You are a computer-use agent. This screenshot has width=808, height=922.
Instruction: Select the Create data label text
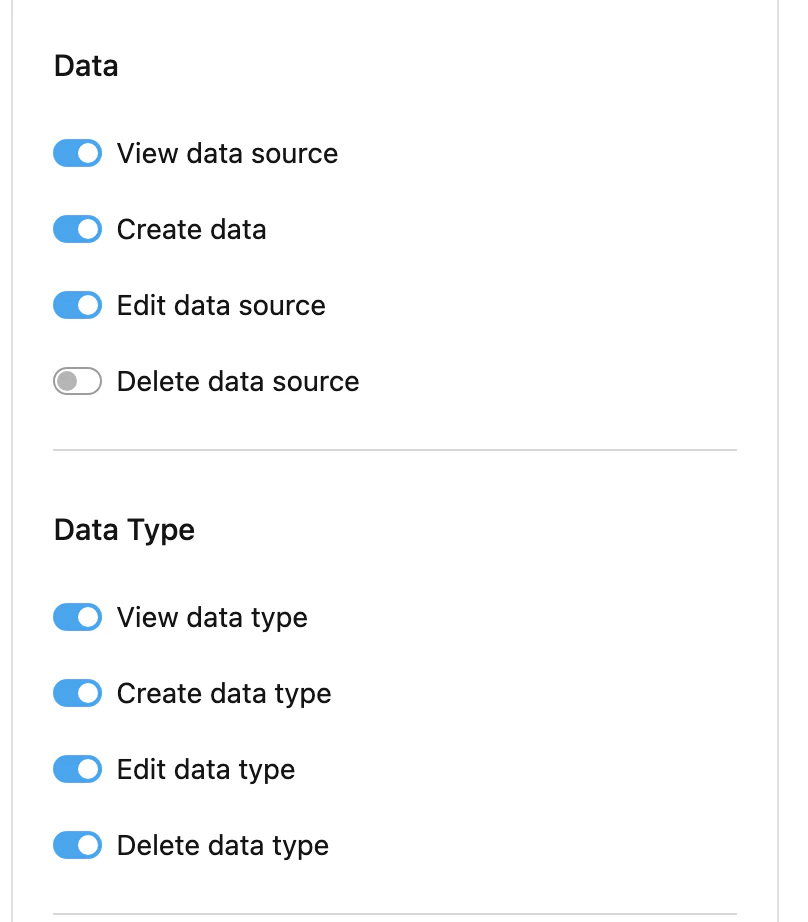coord(191,229)
